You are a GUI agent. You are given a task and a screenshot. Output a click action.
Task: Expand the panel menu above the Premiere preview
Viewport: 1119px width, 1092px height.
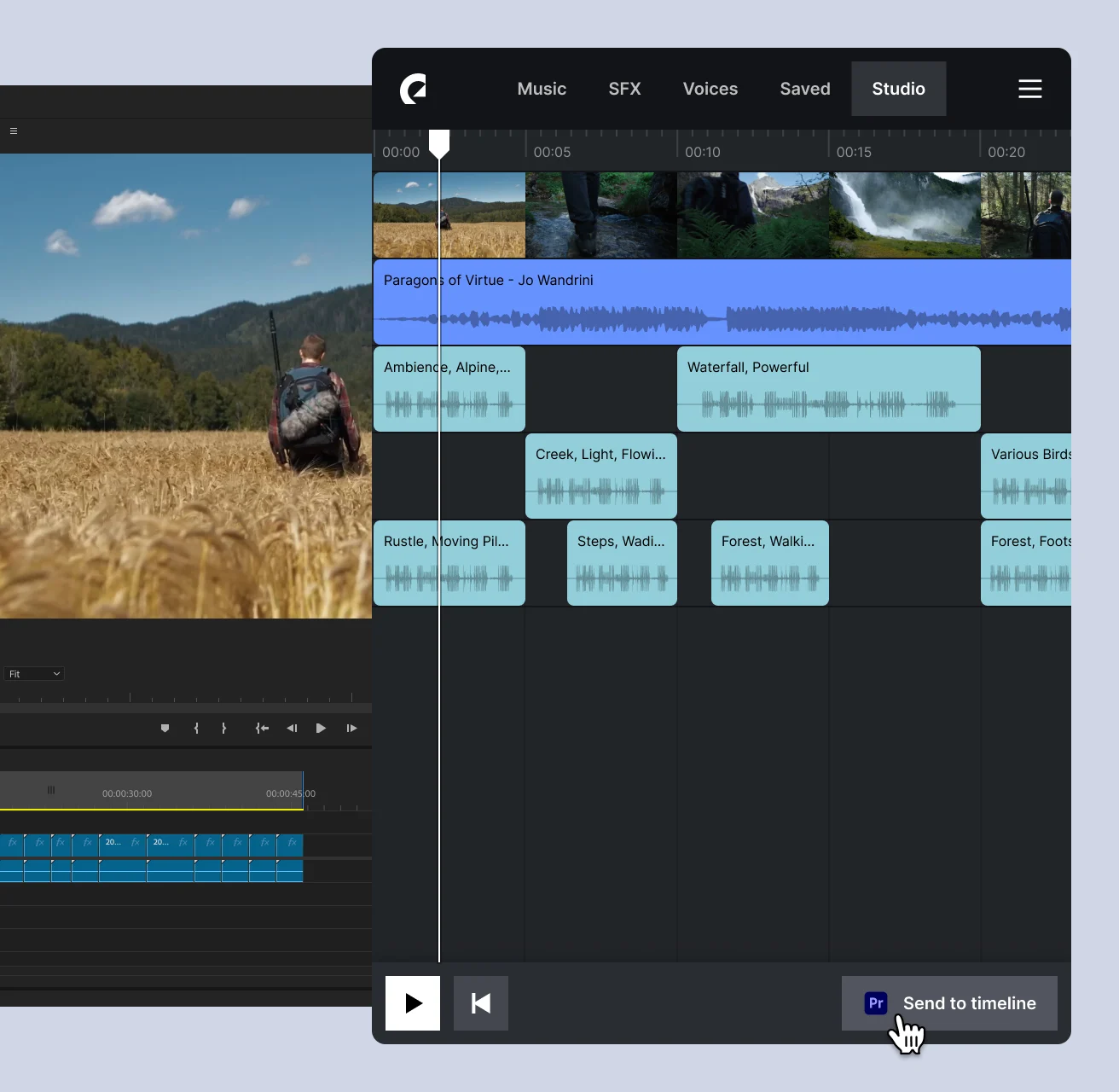pyautogui.click(x=13, y=131)
